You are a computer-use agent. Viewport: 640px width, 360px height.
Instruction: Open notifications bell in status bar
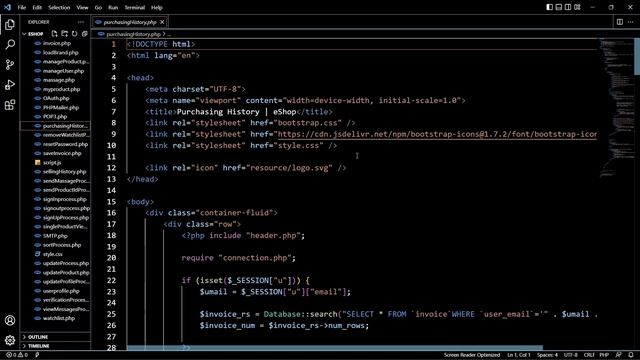click(x=631, y=355)
